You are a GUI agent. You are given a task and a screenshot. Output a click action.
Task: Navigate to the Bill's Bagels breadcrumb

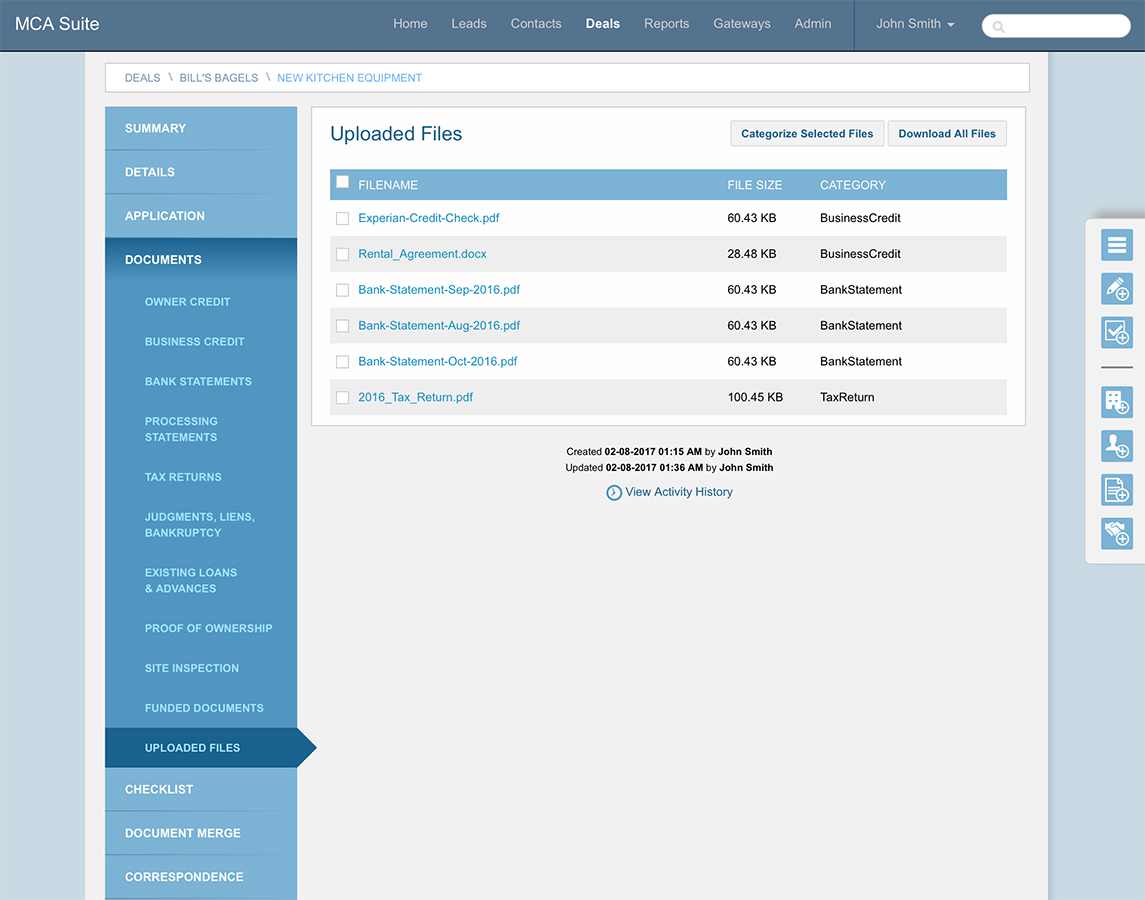click(x=218, y=77)
